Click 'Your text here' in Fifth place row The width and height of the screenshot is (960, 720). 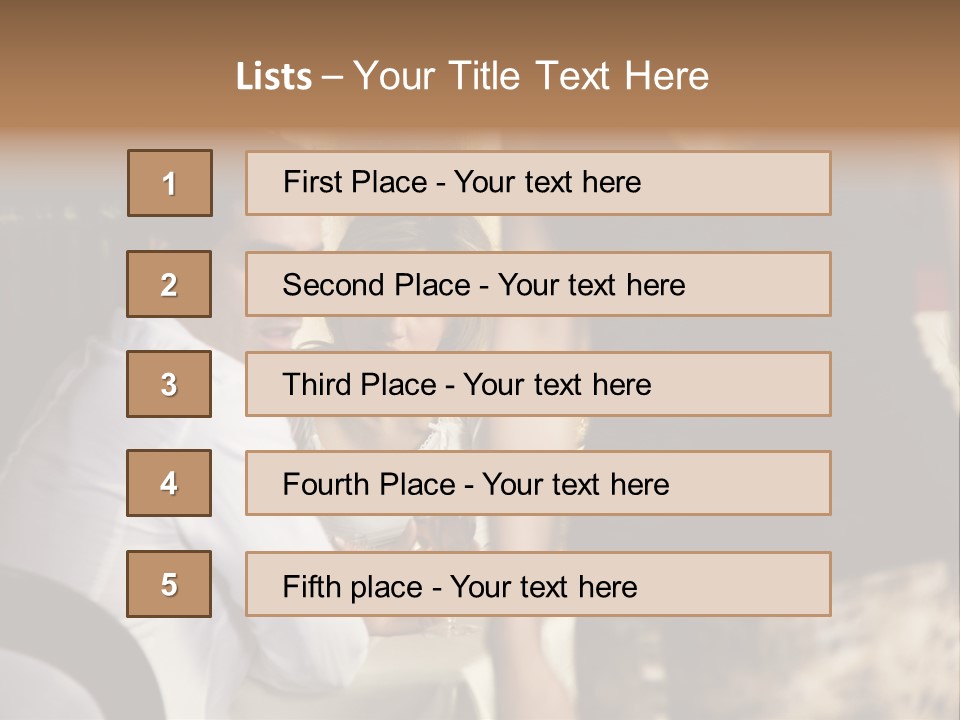point(543,586)
